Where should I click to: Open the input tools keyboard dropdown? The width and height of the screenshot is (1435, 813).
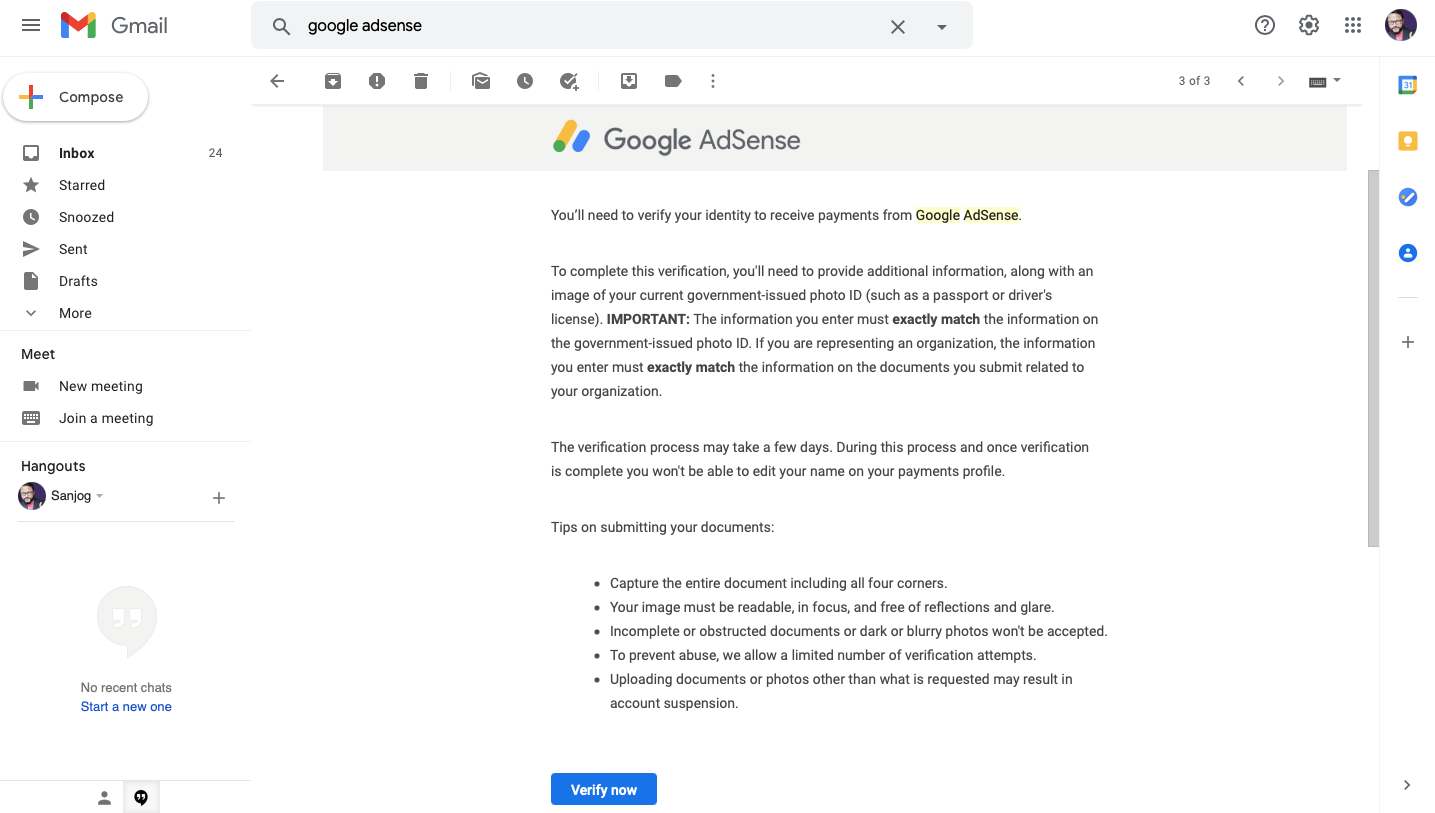1325,81
